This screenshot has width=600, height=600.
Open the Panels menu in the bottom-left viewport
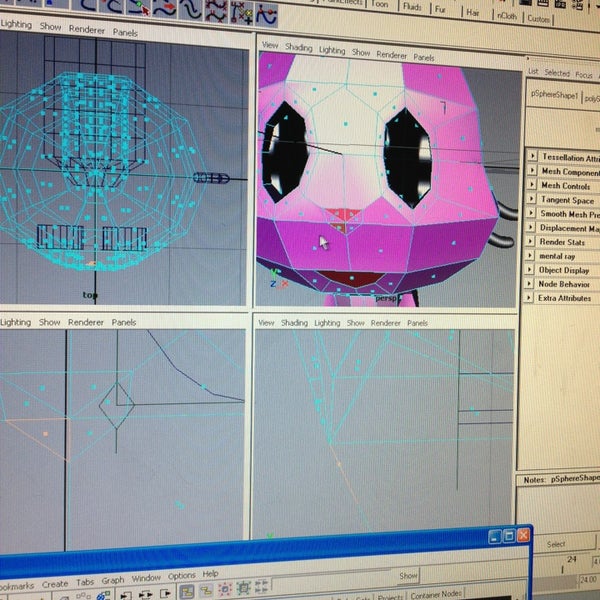click(124, 322)
